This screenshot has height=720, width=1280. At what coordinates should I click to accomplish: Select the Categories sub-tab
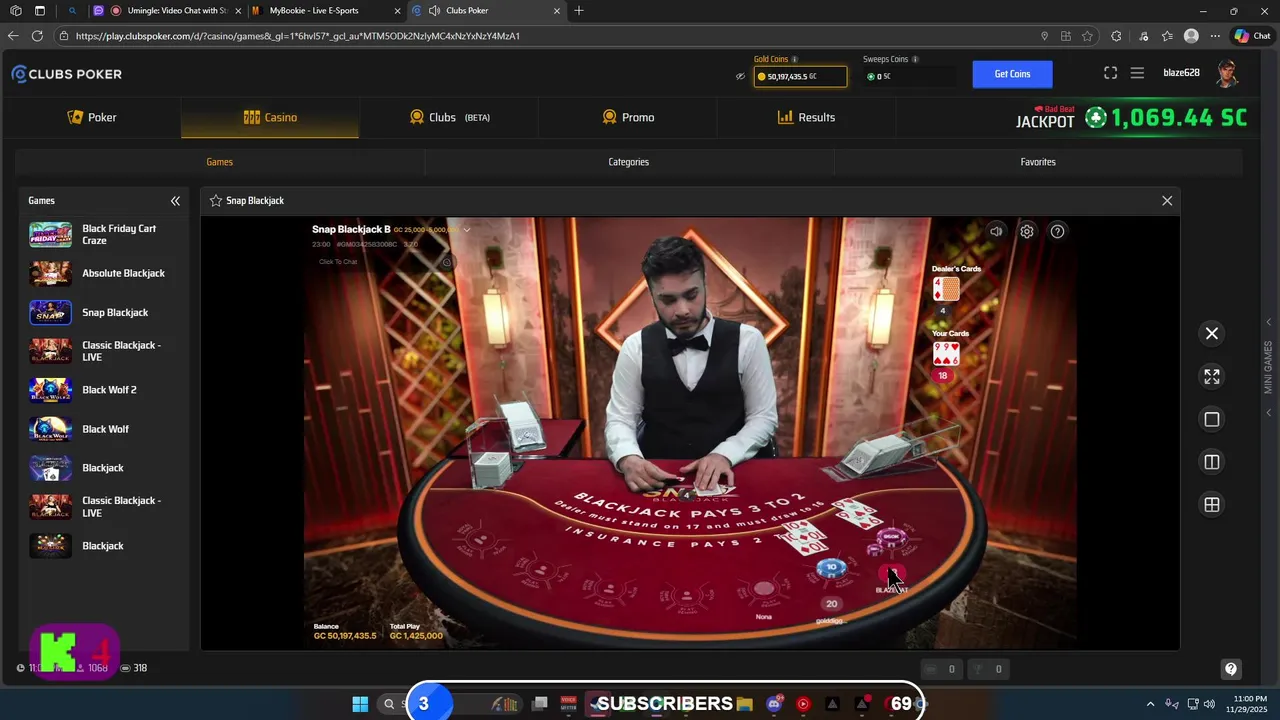629,162
